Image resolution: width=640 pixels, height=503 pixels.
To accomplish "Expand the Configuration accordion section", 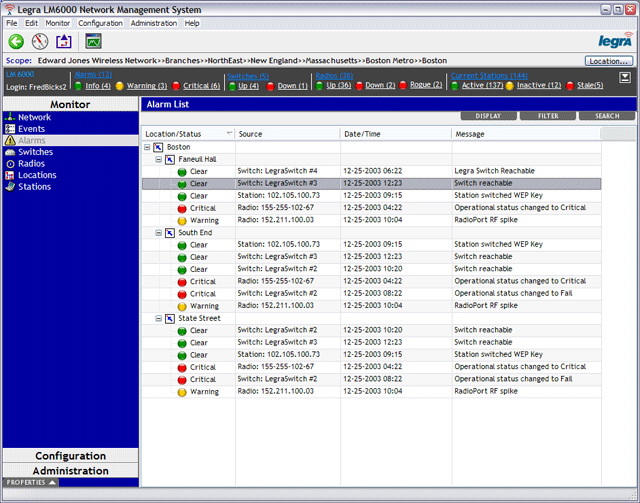I will pyautogui.click(x=71, y=456).
